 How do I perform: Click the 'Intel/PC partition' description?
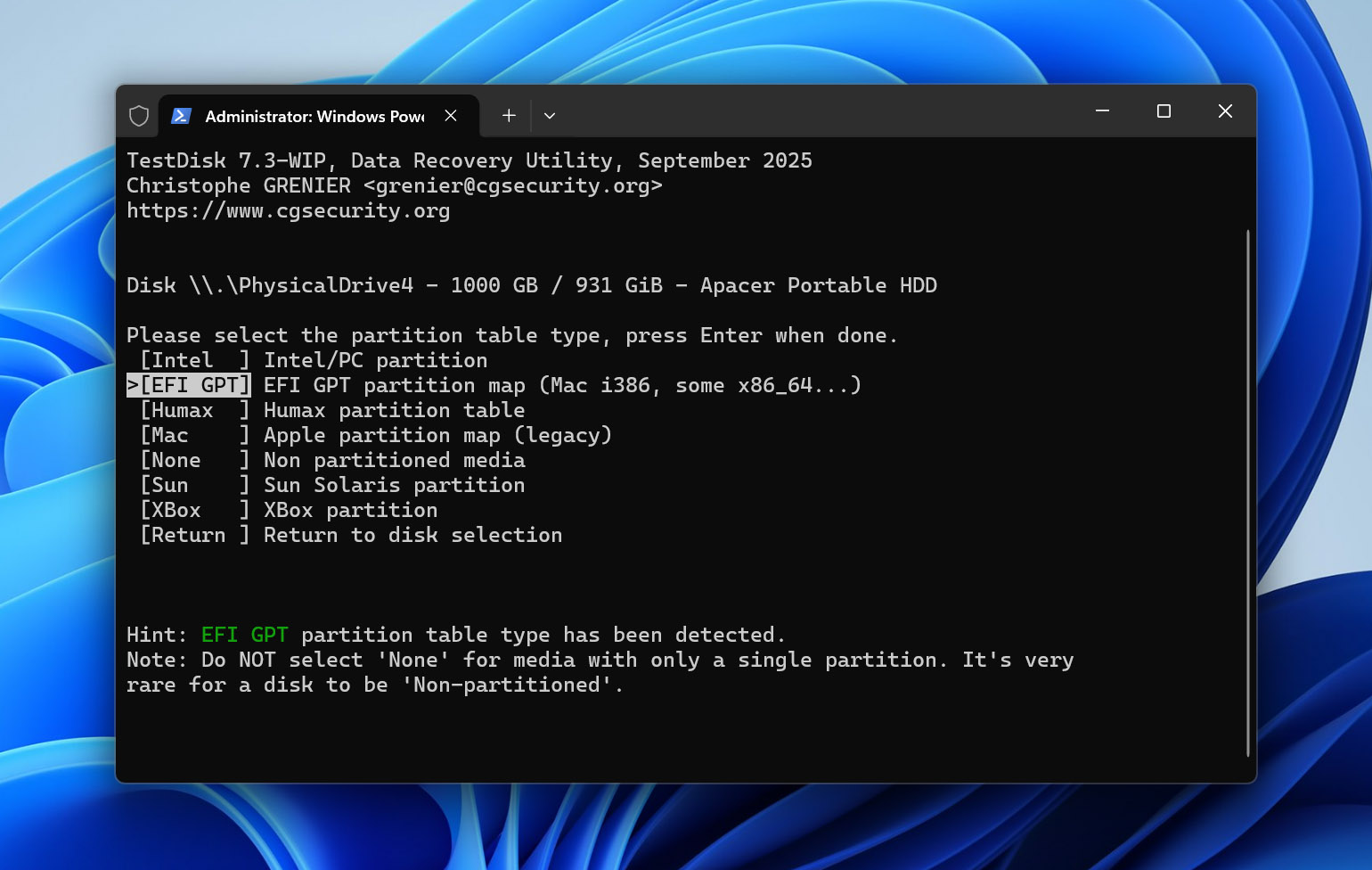(375, 360)
